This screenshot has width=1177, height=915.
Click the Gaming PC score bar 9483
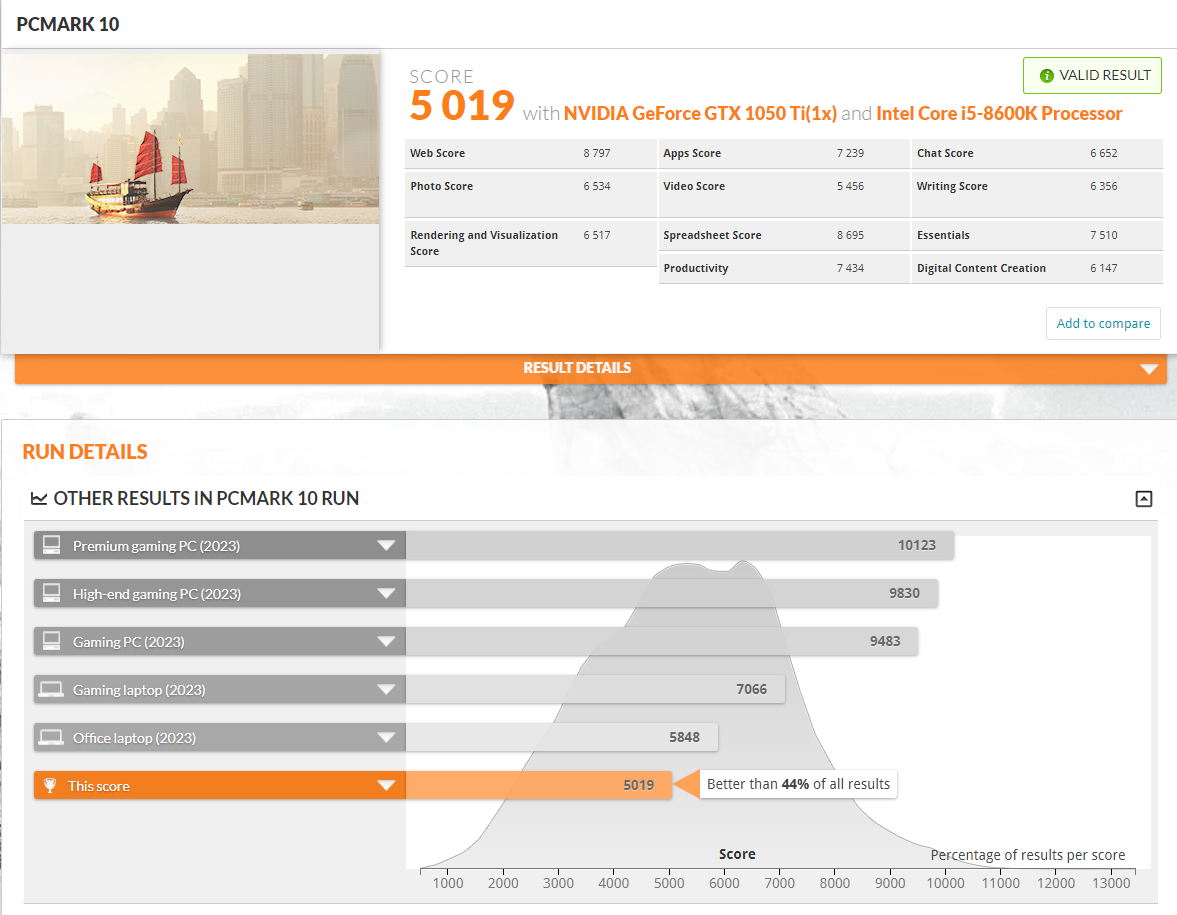(661, 642)
